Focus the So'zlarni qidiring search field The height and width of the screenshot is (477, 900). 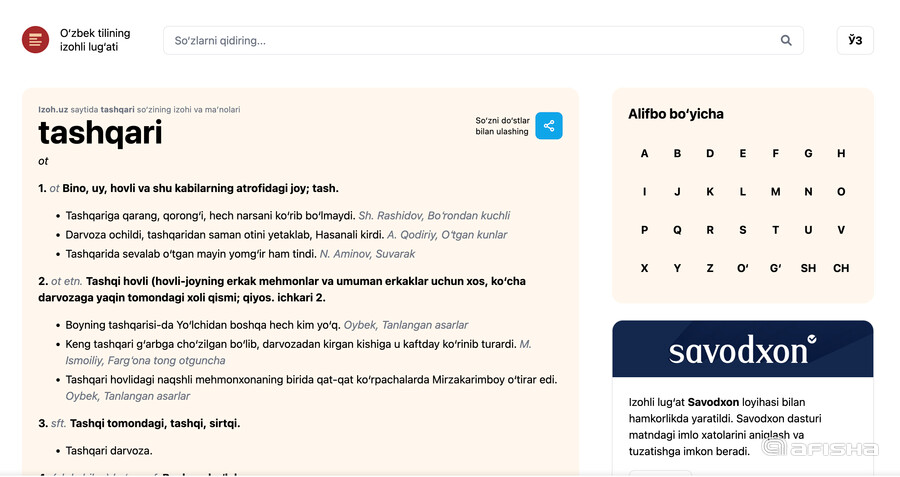(x=483, y=40)
